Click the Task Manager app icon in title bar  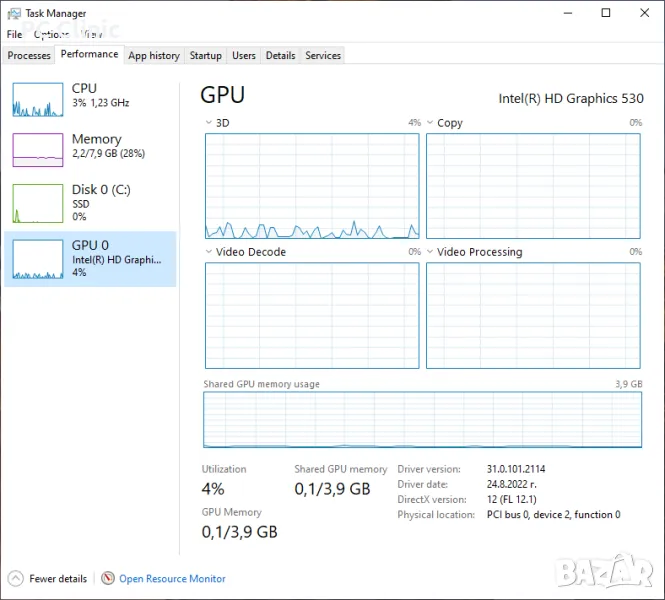coord(13,13)
